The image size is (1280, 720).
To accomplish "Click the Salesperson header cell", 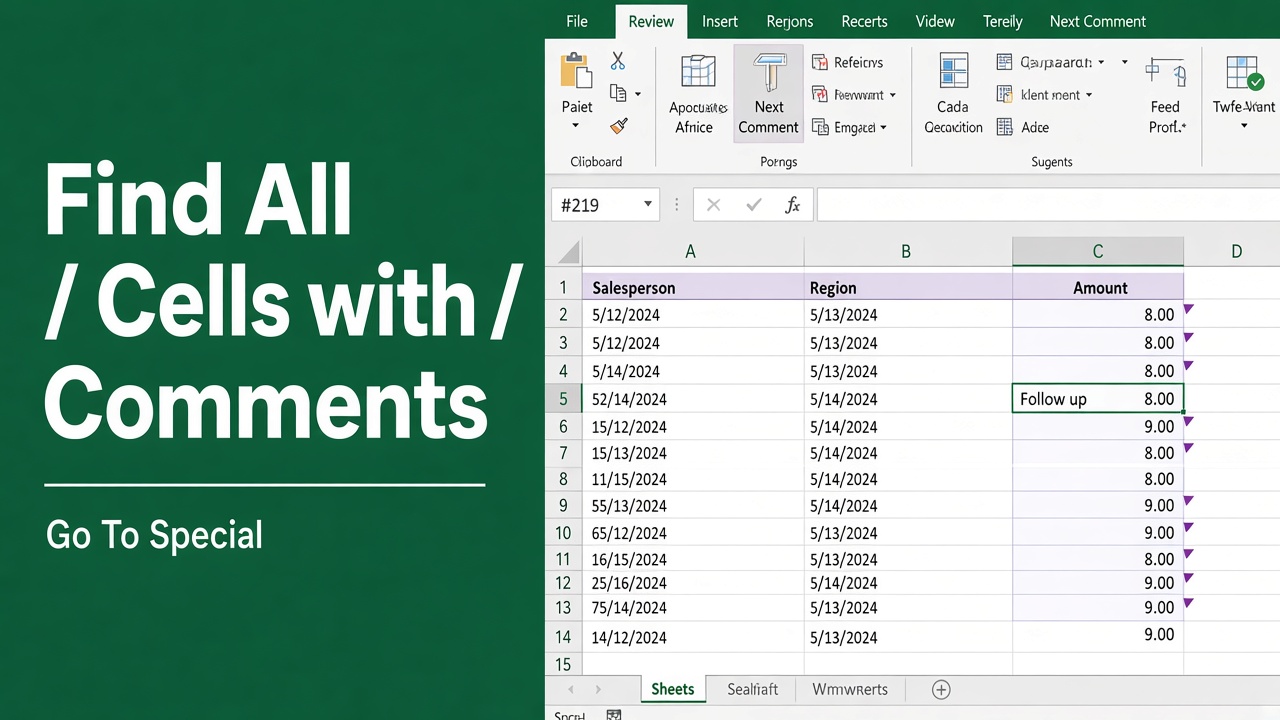I will click(692, 287).
